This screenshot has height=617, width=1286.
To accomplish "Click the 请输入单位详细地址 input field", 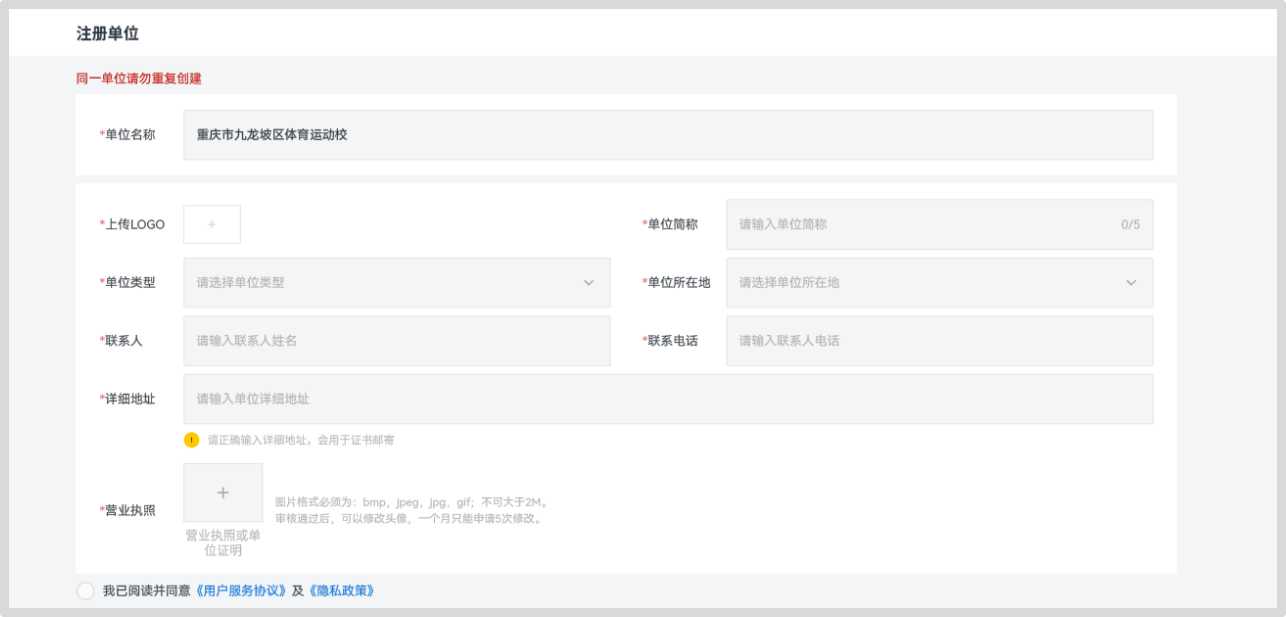I will pyautogui.click(x=667, y=399).
